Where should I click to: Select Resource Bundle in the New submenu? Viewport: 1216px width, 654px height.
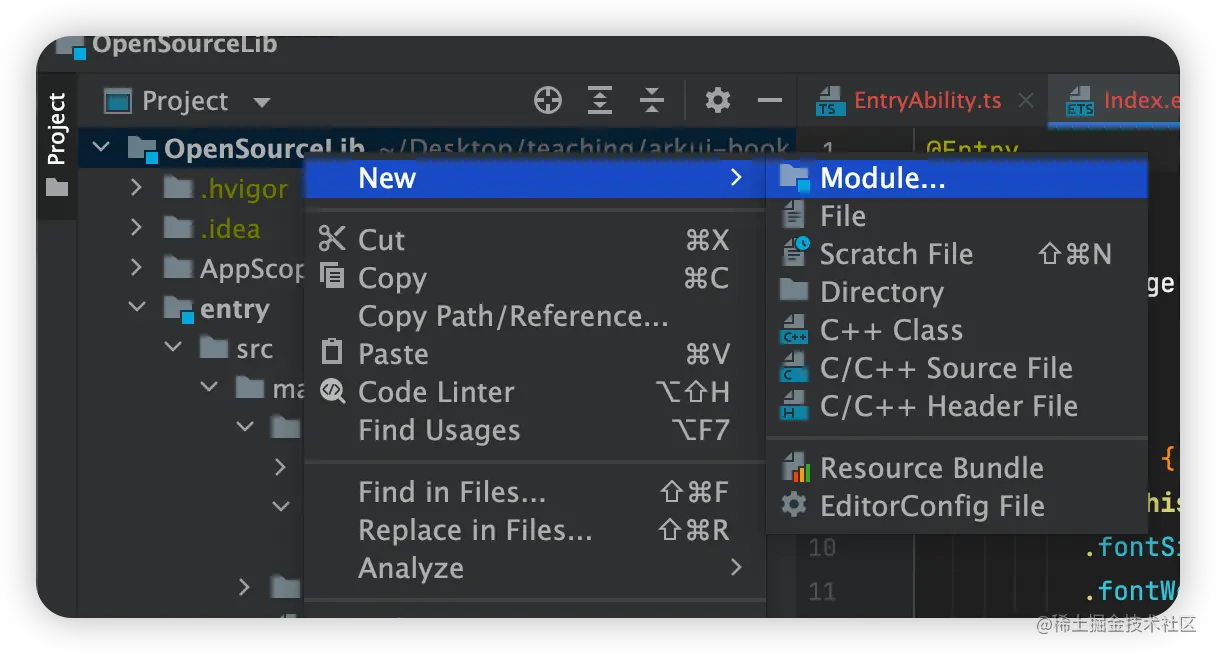[957, 468]
